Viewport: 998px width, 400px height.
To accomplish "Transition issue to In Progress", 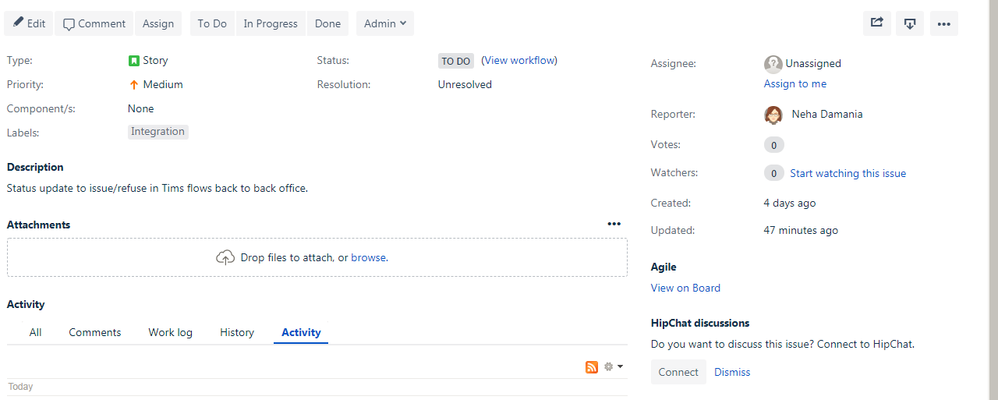I will 271,24.
